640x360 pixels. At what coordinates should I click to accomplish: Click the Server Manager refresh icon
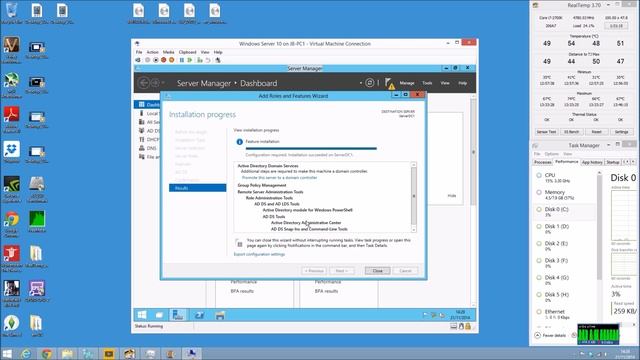[x=369, y=83]
